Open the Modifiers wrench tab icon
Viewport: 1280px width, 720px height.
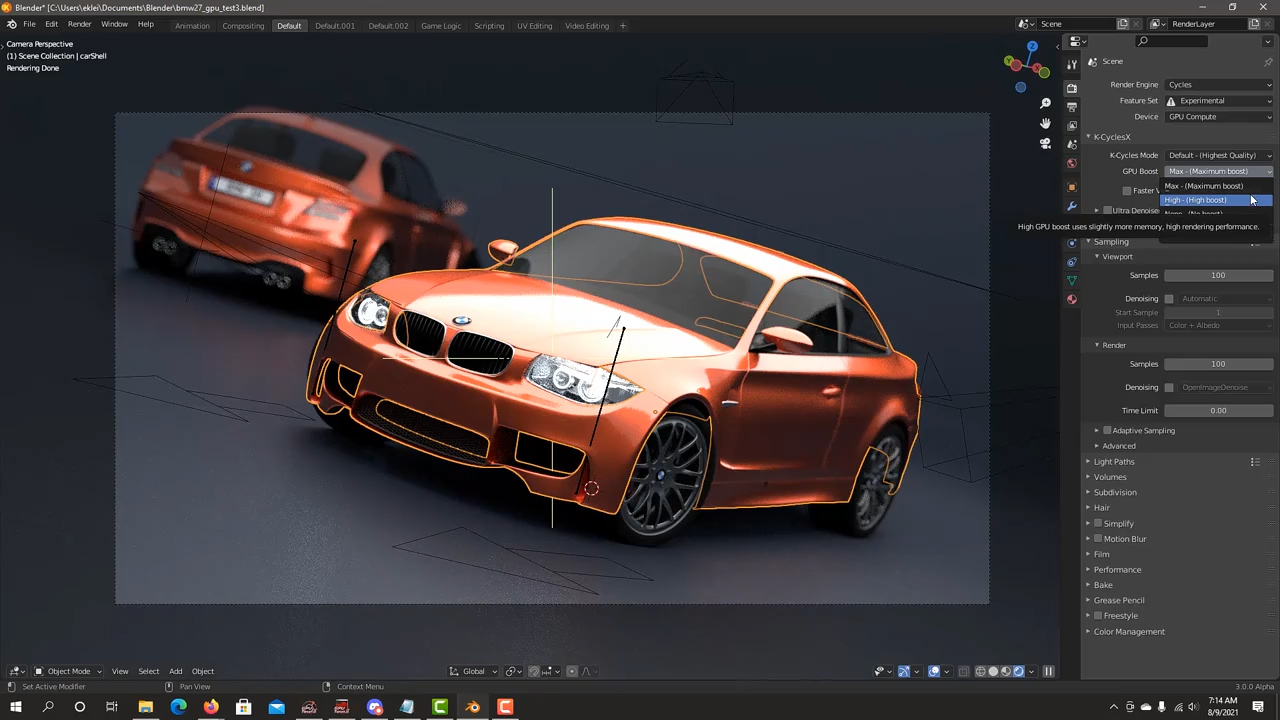point(1072,206)
